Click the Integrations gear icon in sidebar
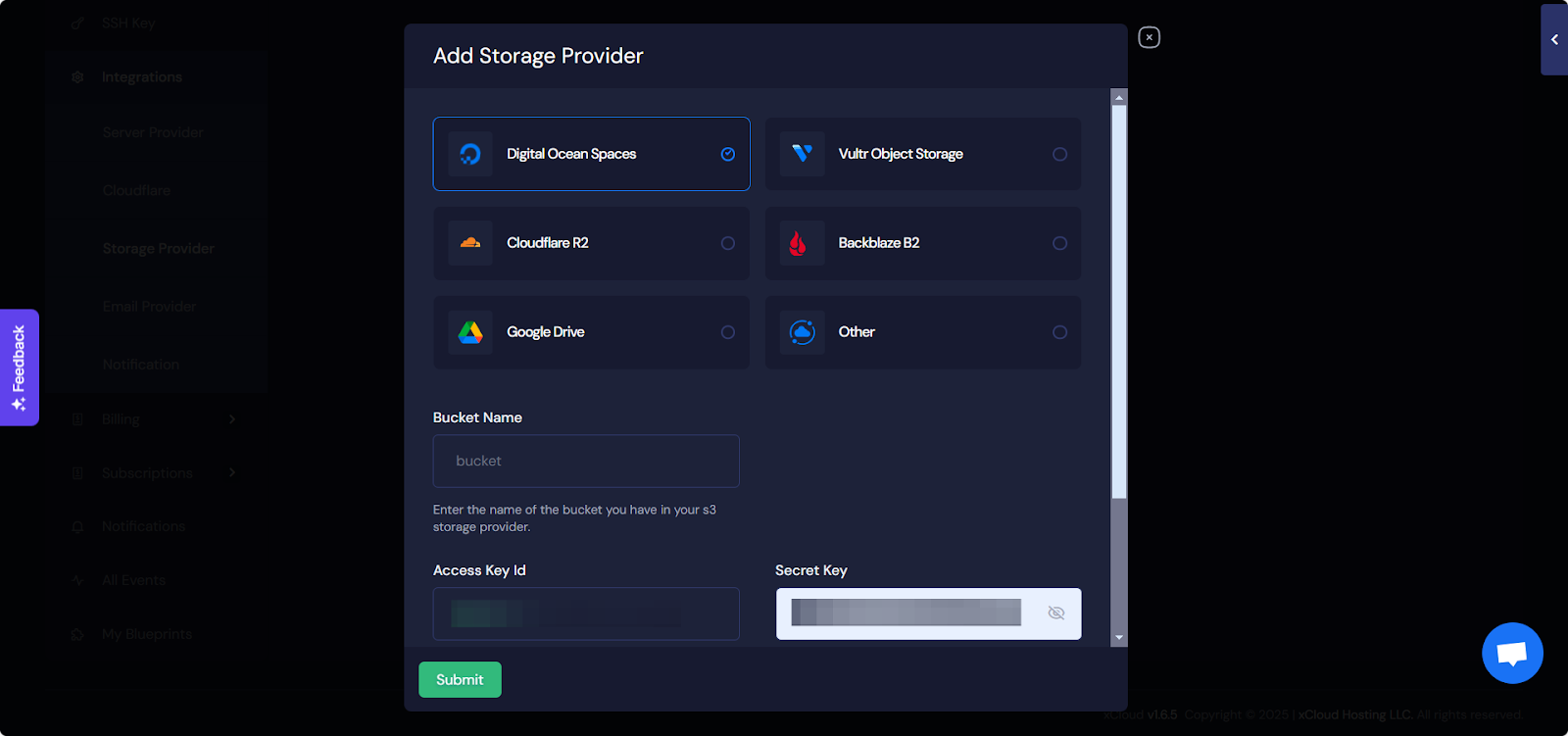The height and width of the screenshot is (736, 1568). coord(77,77)
